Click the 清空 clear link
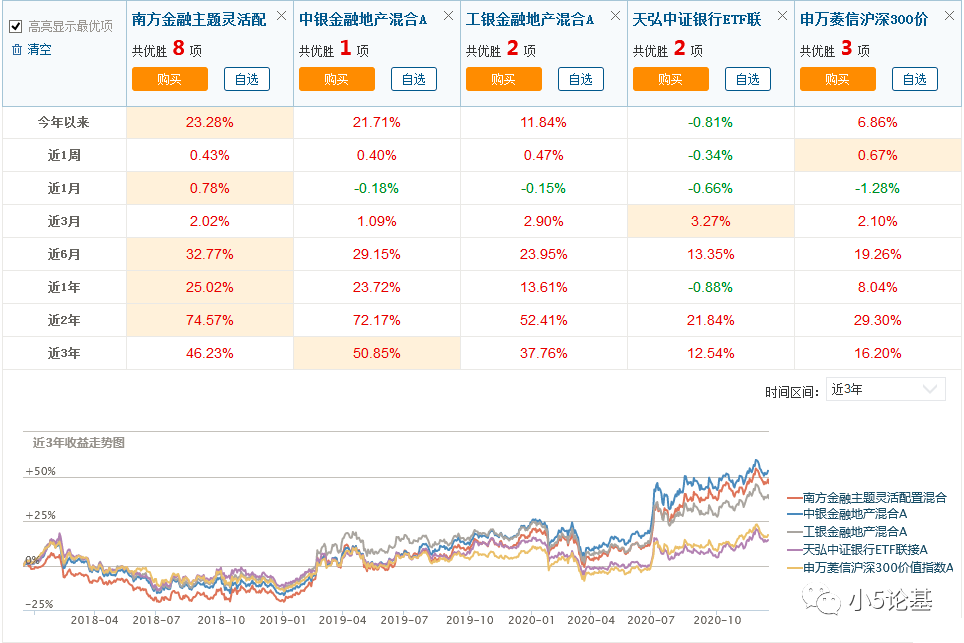Image resolution: width=964 pixels, height=643 pixels. (x=40, y=49)
